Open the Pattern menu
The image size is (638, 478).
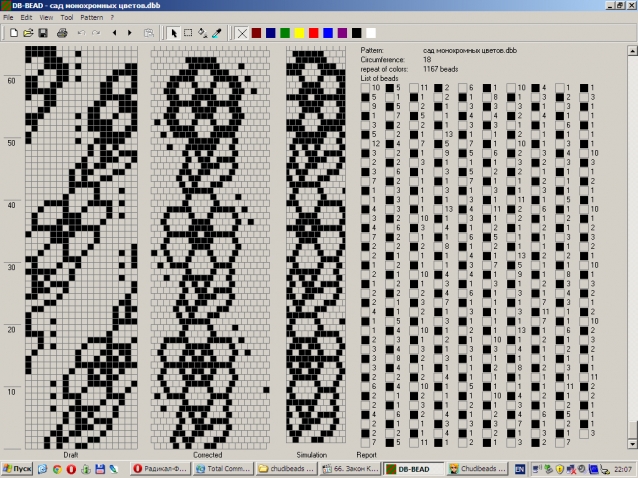92,17
